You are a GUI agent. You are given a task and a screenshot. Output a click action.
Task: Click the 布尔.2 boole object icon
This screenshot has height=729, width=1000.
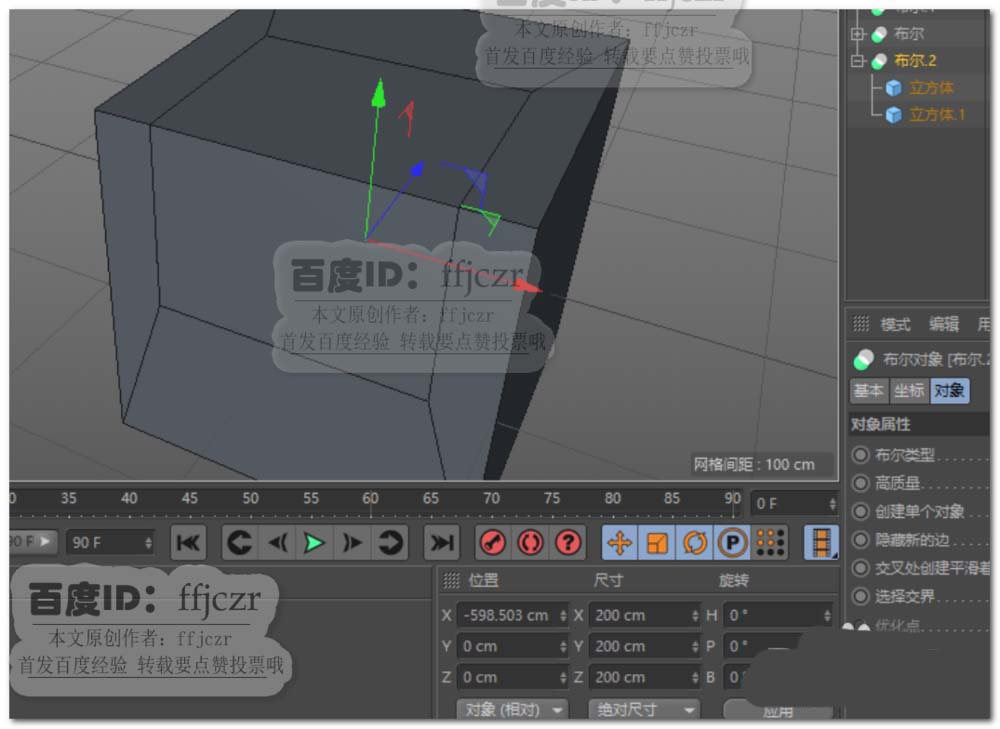(879, 61)
